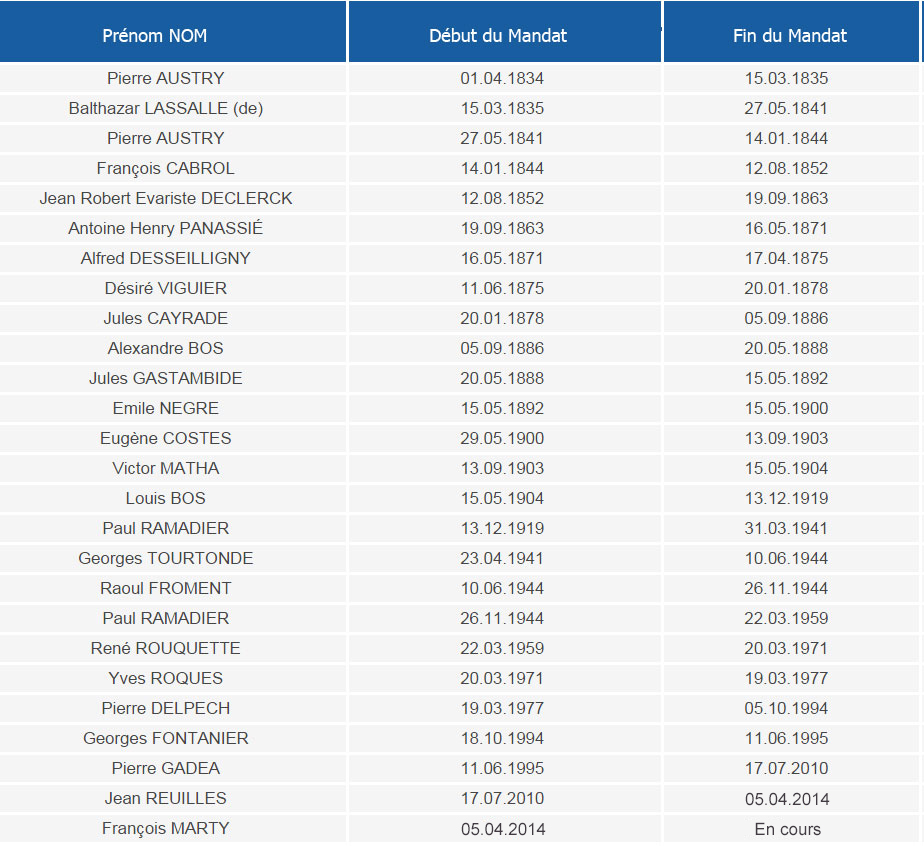Select the start date 11.06.1875
The height and width of the screenshot is (846, 924).
tap(502, 288)
